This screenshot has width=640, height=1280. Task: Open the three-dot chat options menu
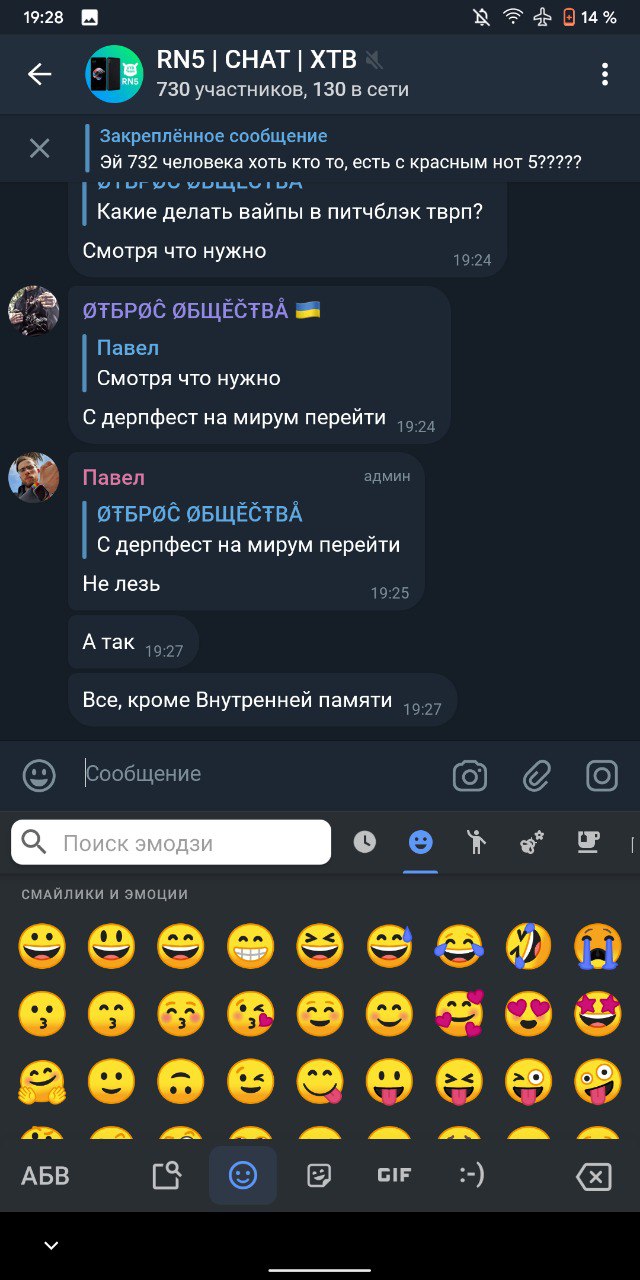coord(604,74)
